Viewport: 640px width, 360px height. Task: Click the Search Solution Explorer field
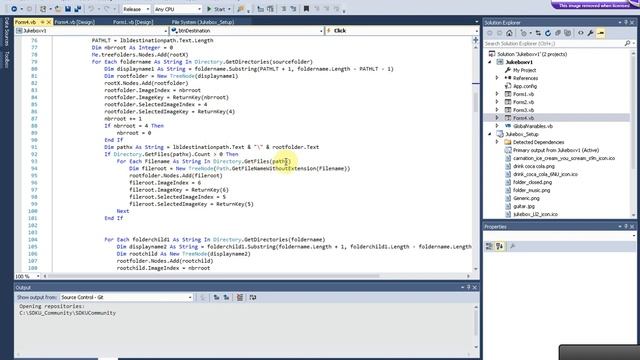coord(554,43)
